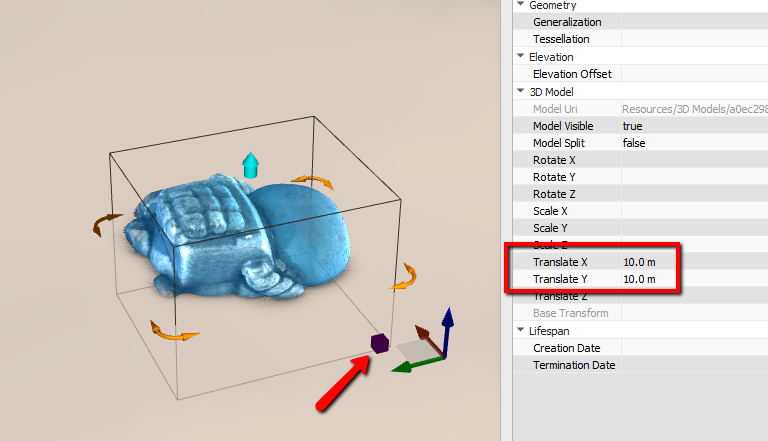Click the Rotate Y value field
The height and width of the screenshot is (441, 768).
(x=695, y=177)
